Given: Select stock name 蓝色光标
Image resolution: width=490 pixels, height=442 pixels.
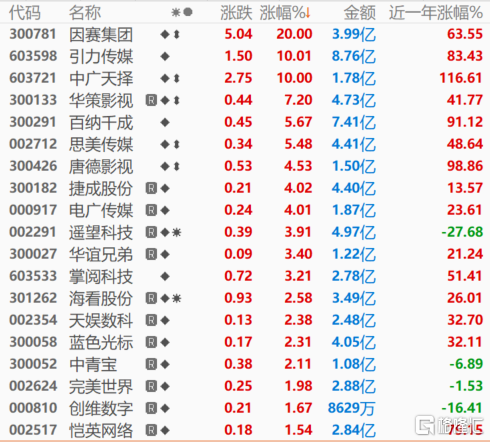Looking at the screenshot, I should (x=101, y=342).
